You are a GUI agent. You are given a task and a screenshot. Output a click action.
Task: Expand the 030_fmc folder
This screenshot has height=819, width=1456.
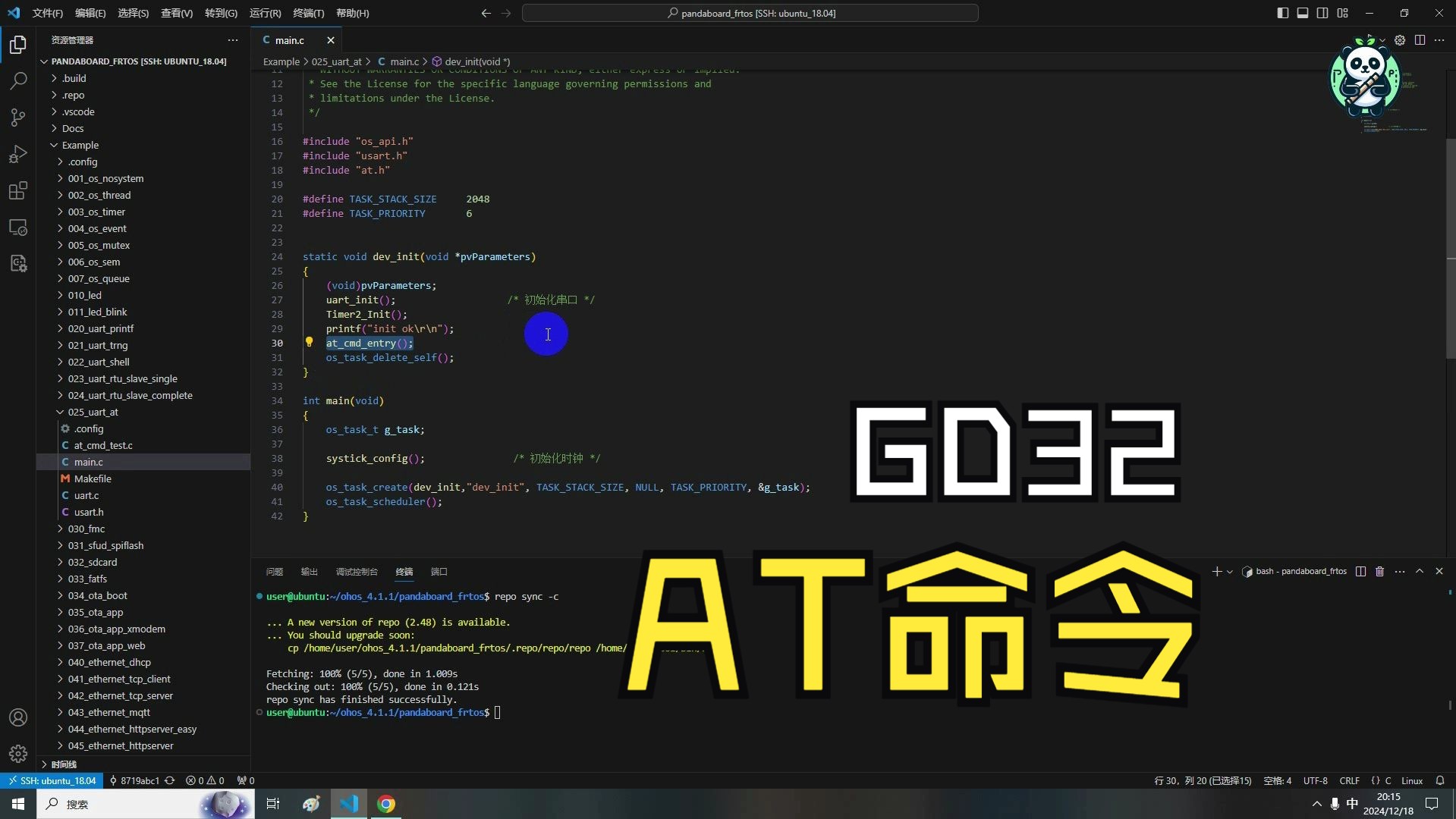pos(143,529)
